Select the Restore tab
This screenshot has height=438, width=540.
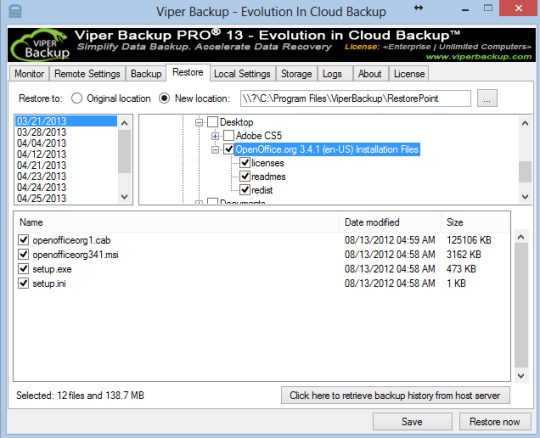pyautogui.click(x=188, y=72)
